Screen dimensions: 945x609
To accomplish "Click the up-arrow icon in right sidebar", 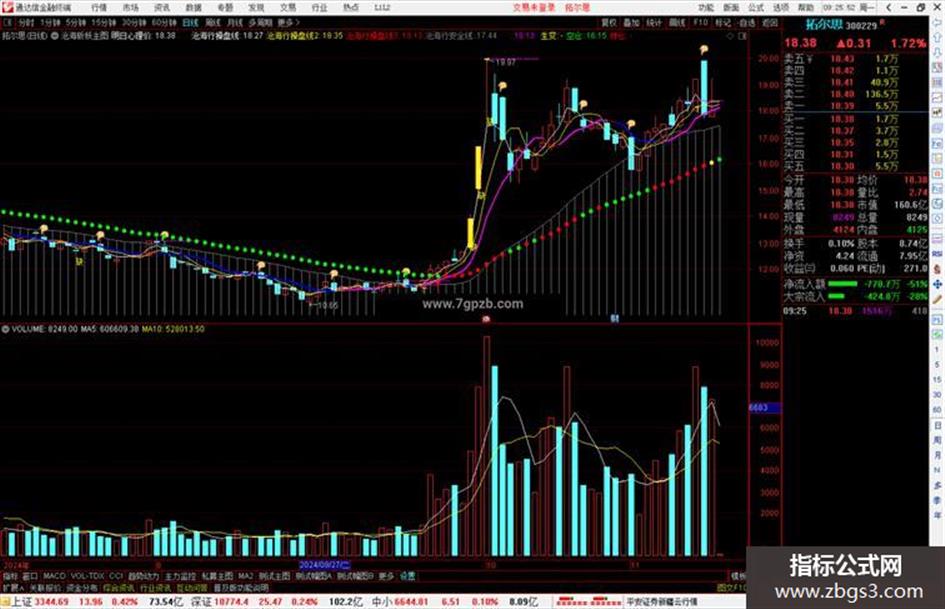I will pyautogui.click(x=937, y=37).
